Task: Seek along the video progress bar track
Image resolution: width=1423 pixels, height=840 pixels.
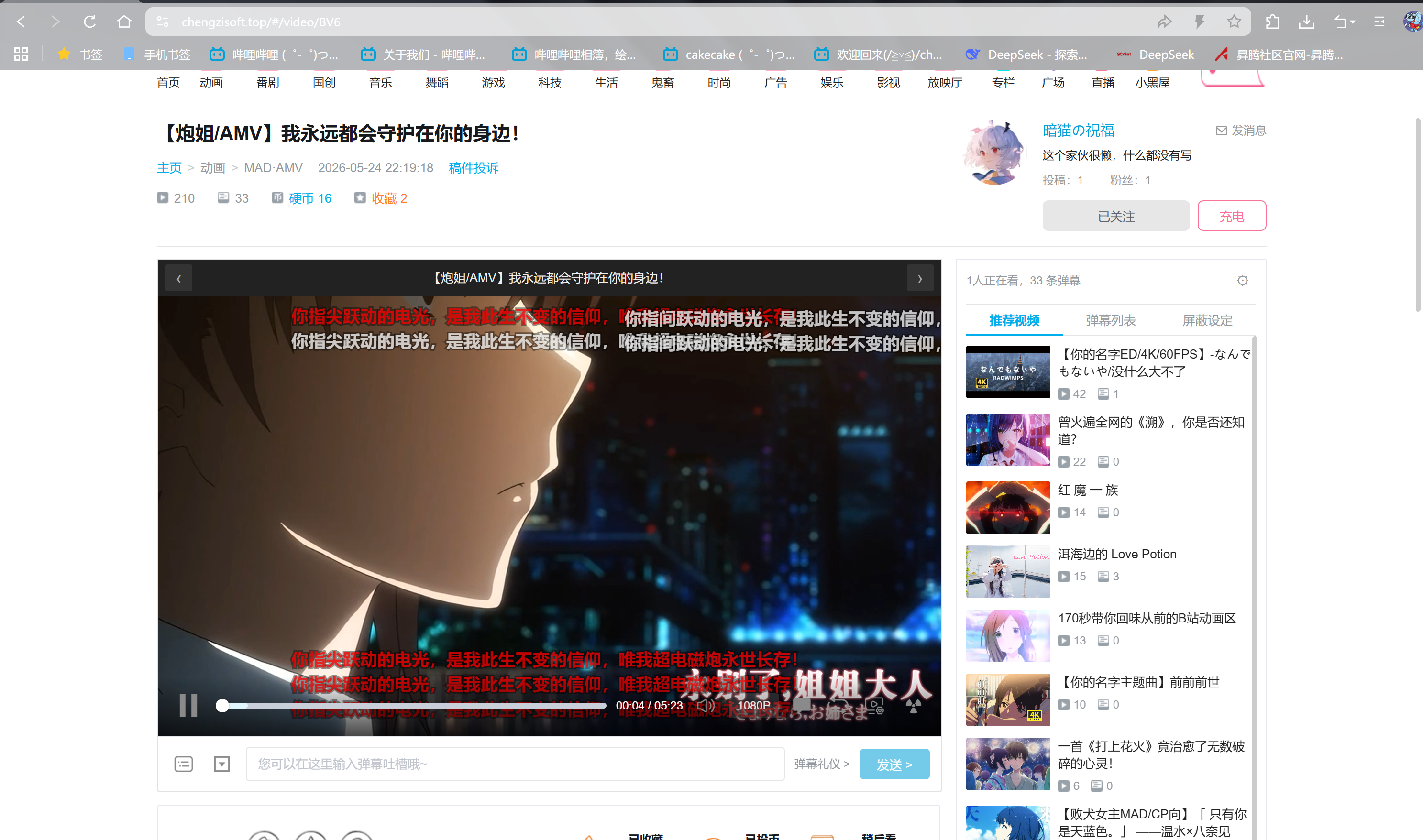Action: tap(413, 705)
